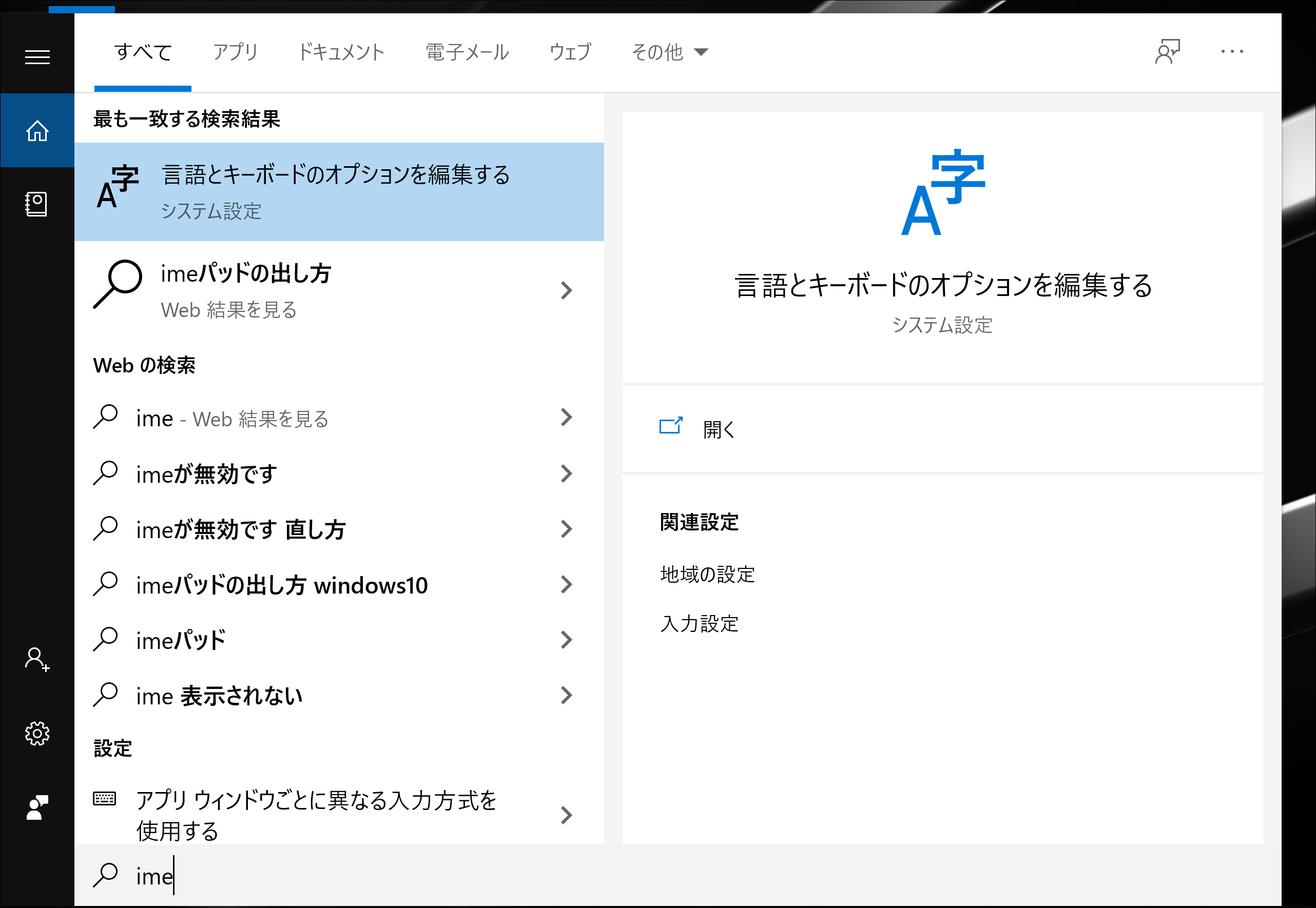This screenshot has height=908, width=1316.
Task: Select imeパッドの出し方 windows10 suggestion
Action: click(x=282, y=585)
